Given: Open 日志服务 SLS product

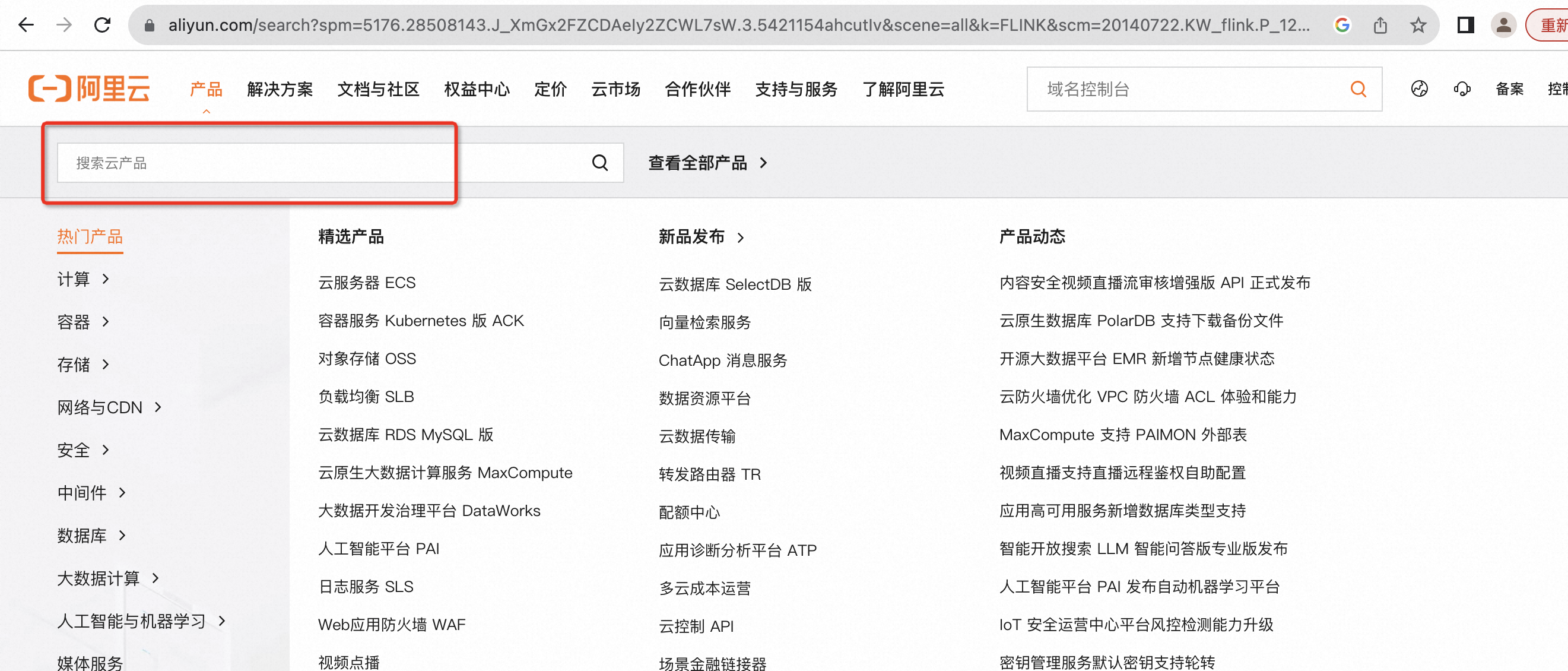Looking at the screenshot, I should (366, 586).
